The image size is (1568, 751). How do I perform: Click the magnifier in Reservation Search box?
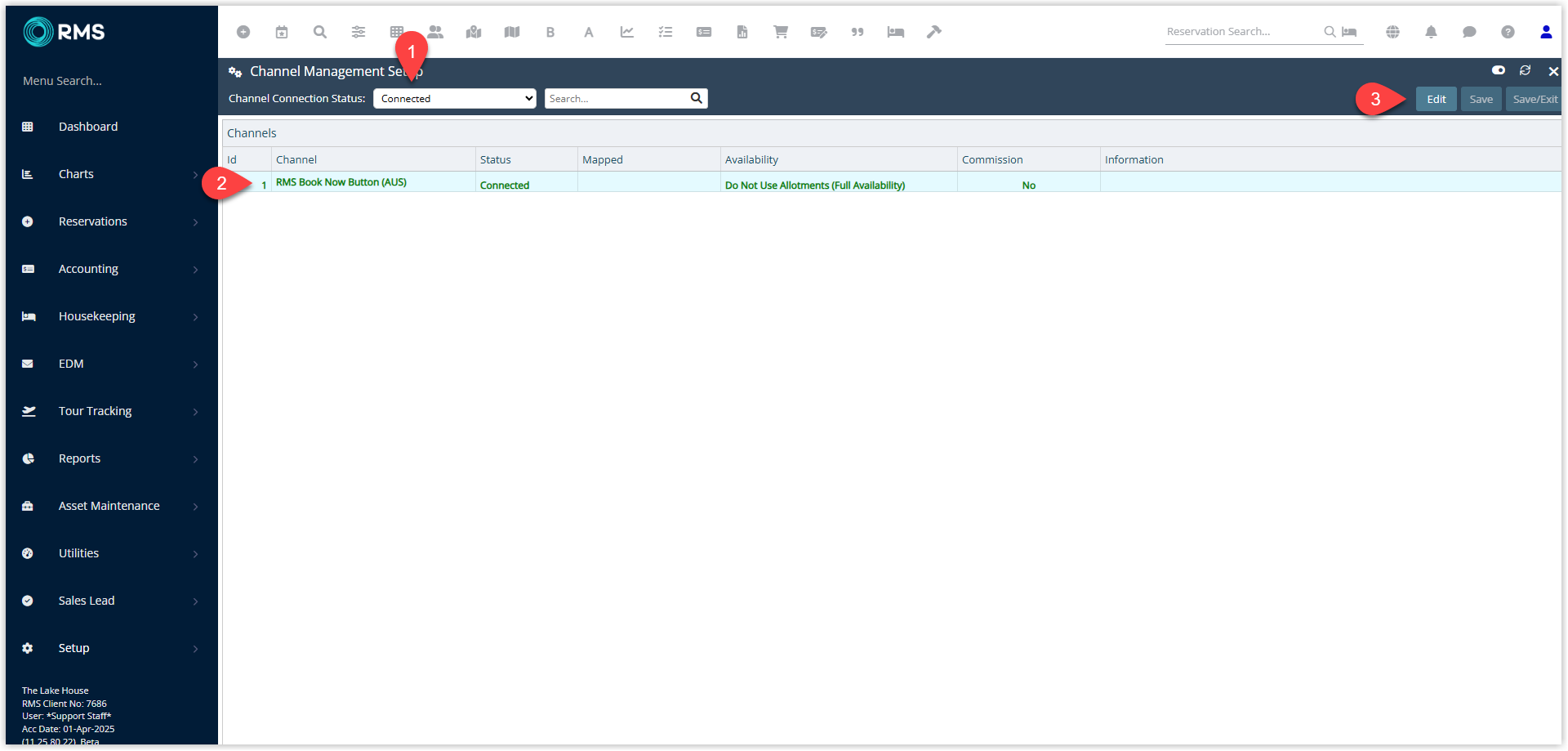pos(1330,32)
